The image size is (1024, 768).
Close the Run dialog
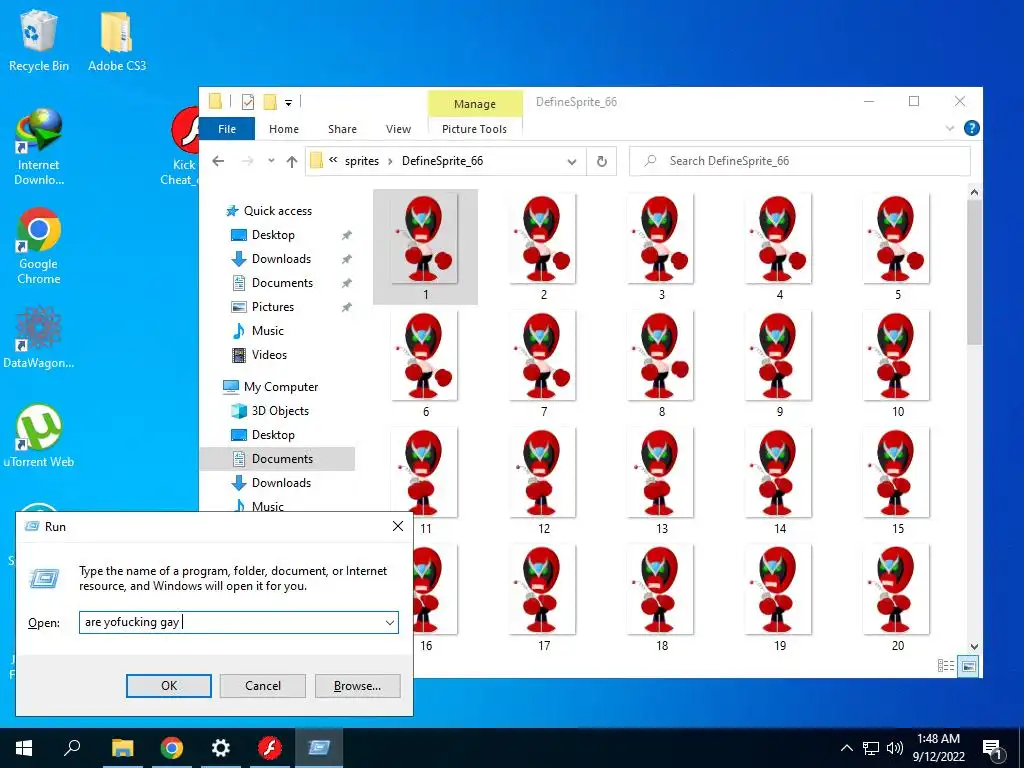tap(398, 526)
